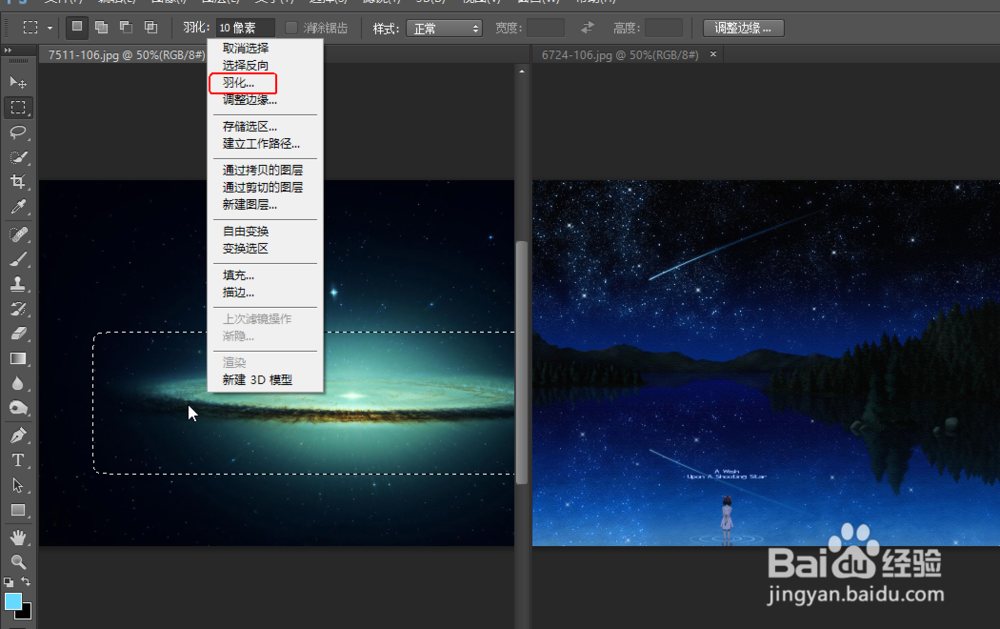Select the Hand tool
Screen dimensions: 1000x629
[x=18, y=538]
